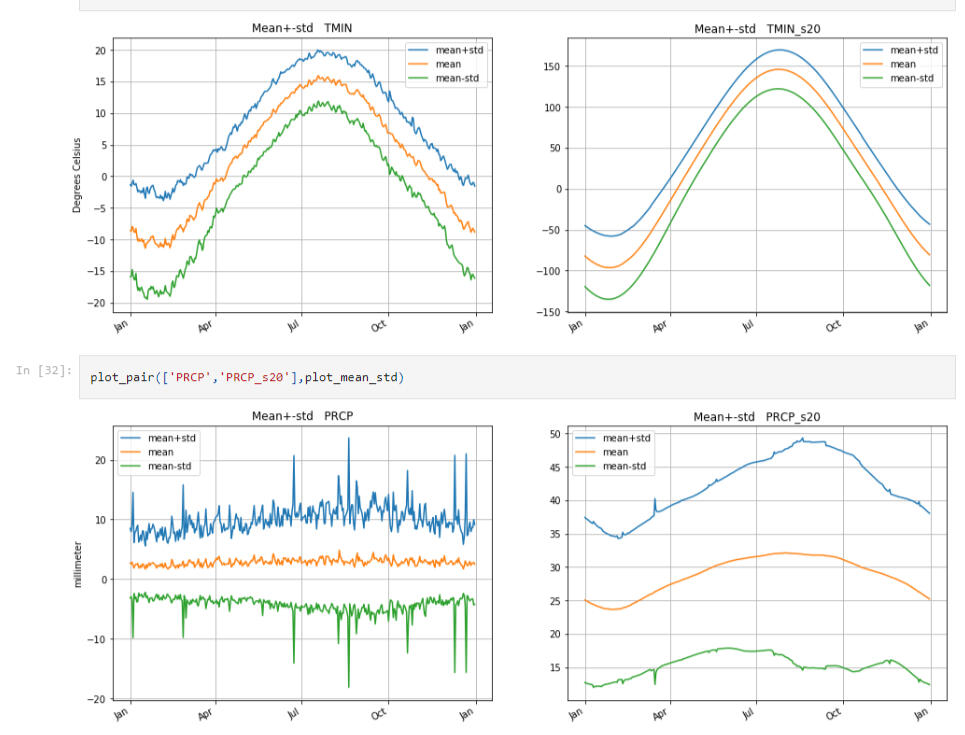Click the 'millimeter' y-axis label
This screenshot has width=965, height=735.
coord(77,562)
